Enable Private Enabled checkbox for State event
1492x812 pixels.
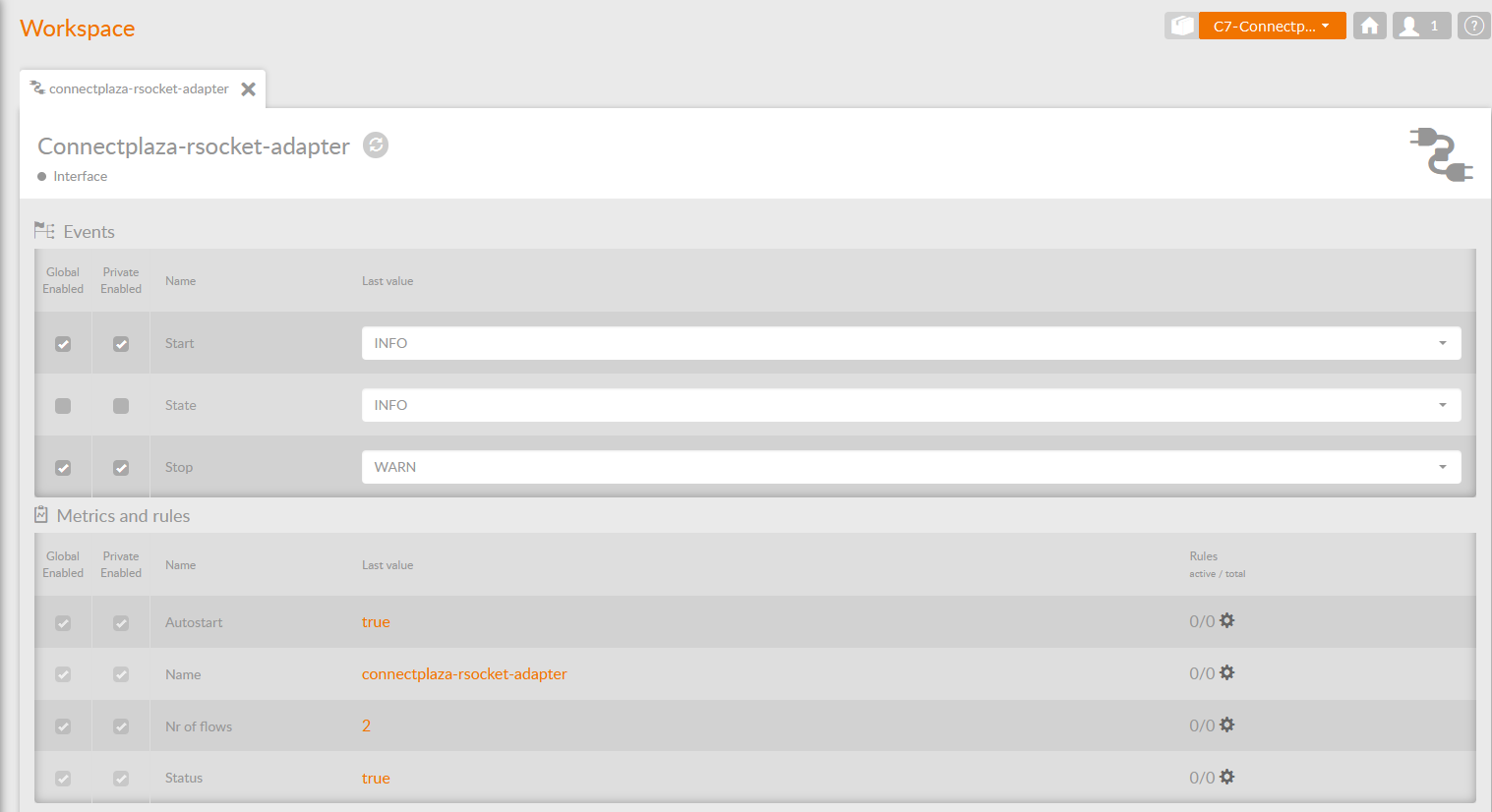[121, 406]
